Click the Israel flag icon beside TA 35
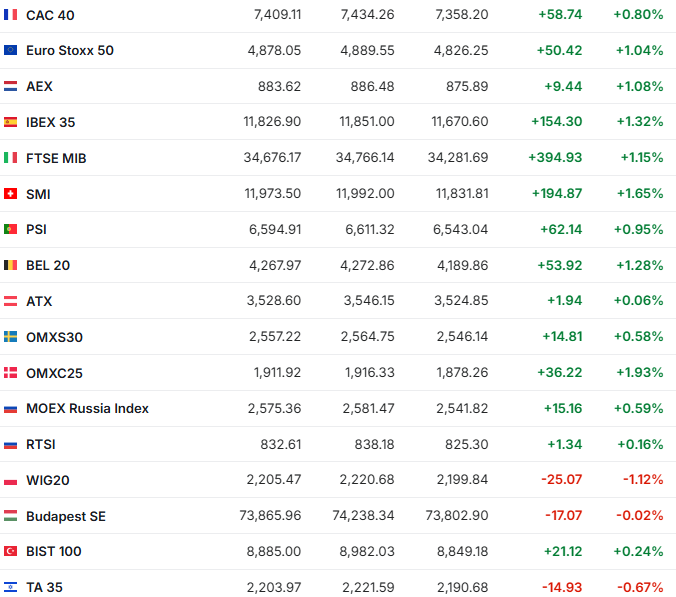 11,587
